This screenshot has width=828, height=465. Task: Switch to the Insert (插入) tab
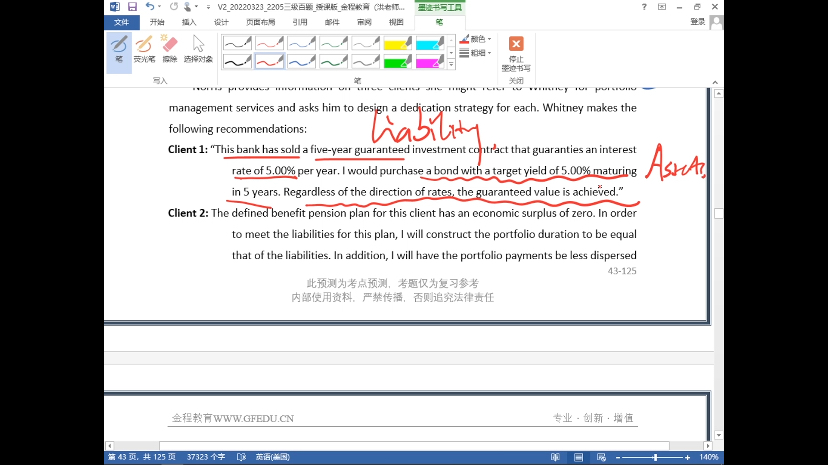tap(189, 22)
